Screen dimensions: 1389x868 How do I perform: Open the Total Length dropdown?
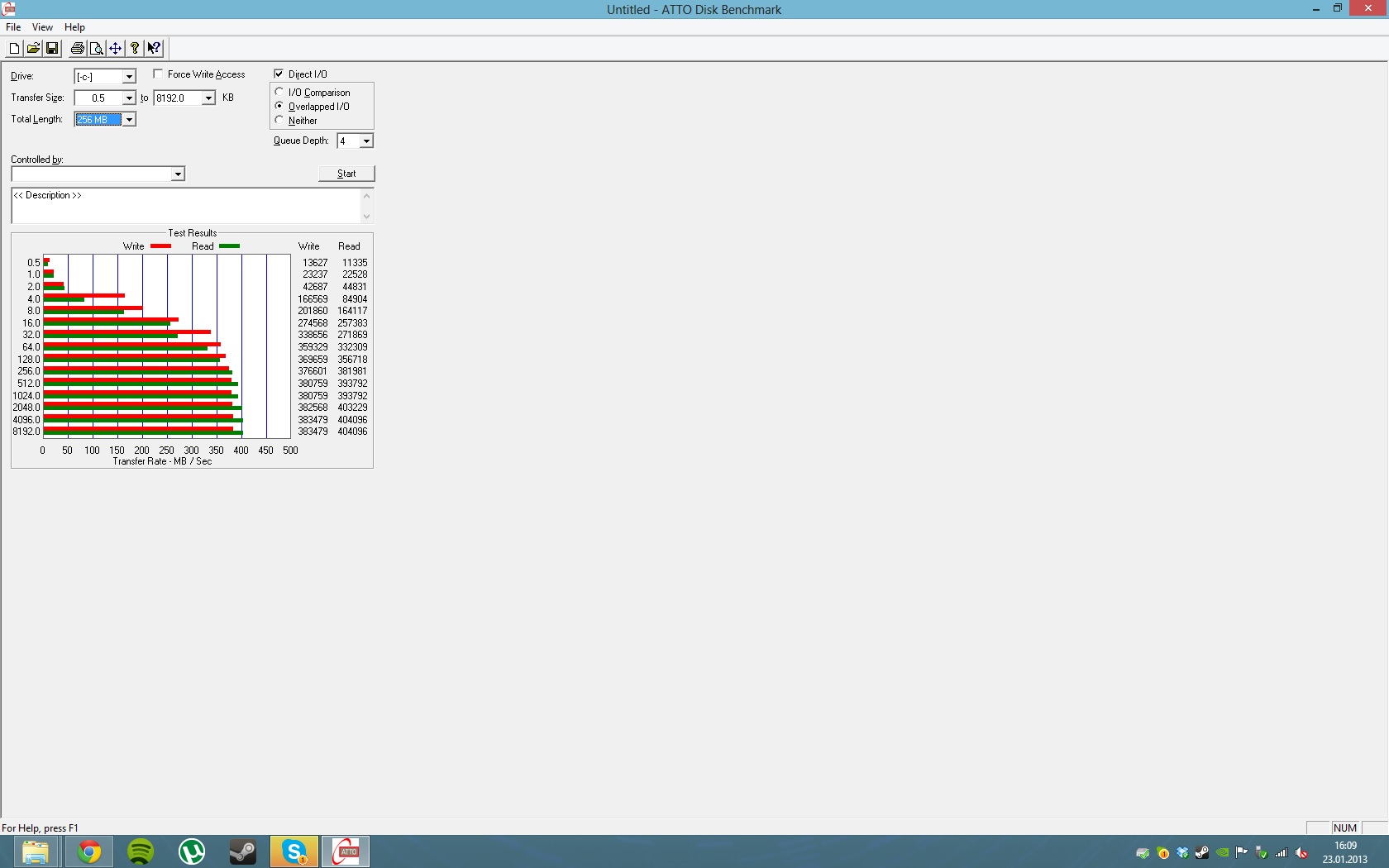coord(129,120)
